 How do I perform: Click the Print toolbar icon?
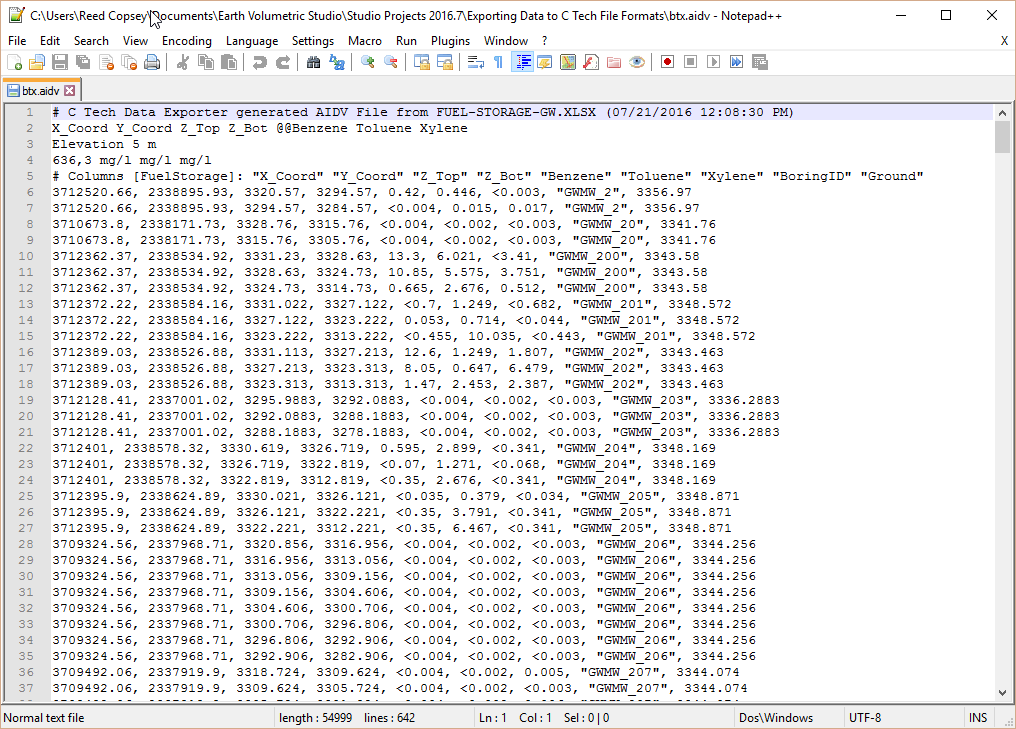click(152, 62)
